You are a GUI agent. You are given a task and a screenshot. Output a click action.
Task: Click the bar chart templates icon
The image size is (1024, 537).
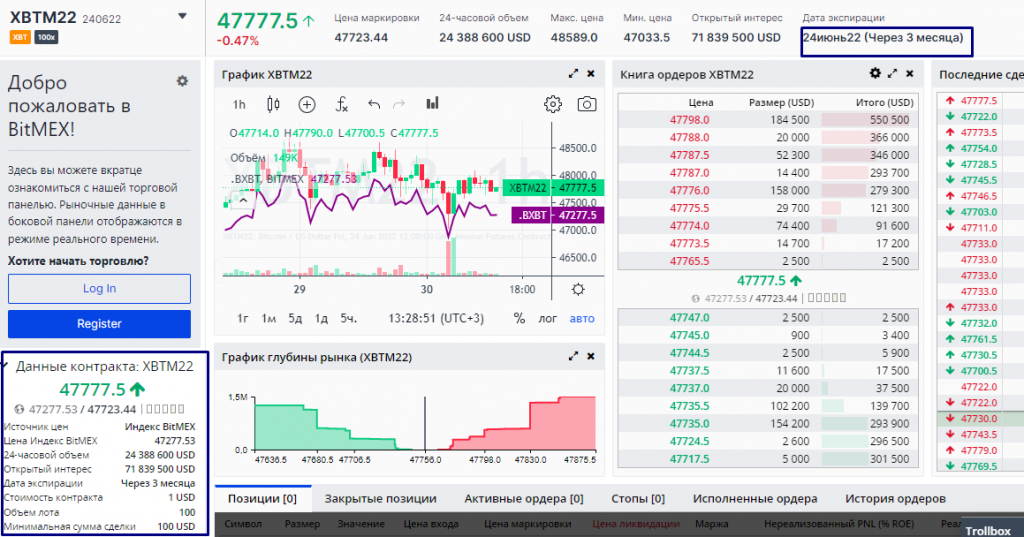click(x=432, y=103)
